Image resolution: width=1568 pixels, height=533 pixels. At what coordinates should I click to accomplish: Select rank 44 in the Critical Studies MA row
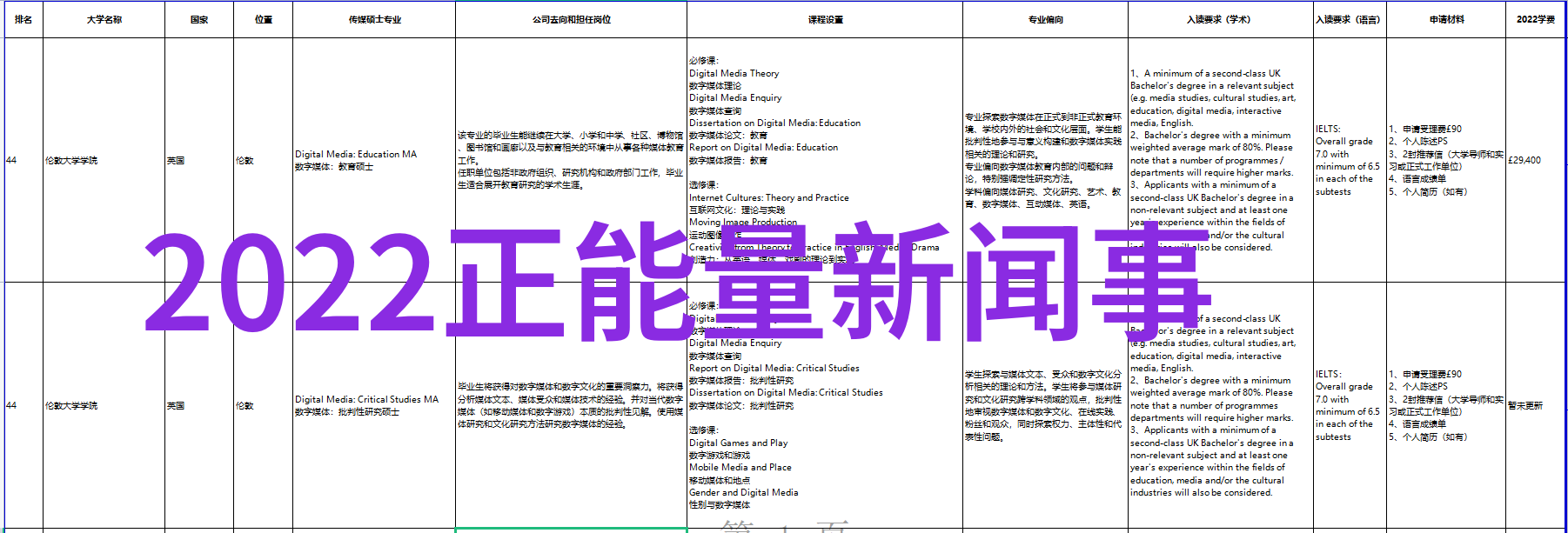[23, 405]
